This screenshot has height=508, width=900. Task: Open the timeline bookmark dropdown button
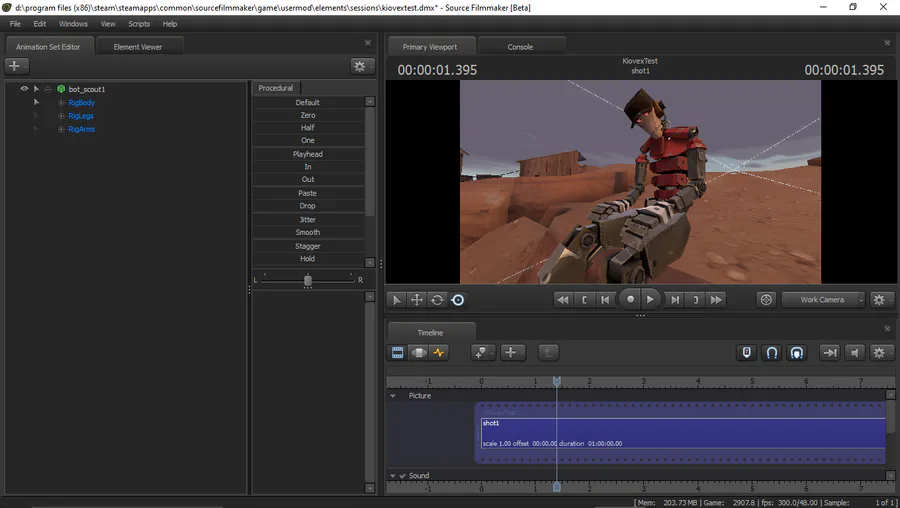[x=482, y=352]
